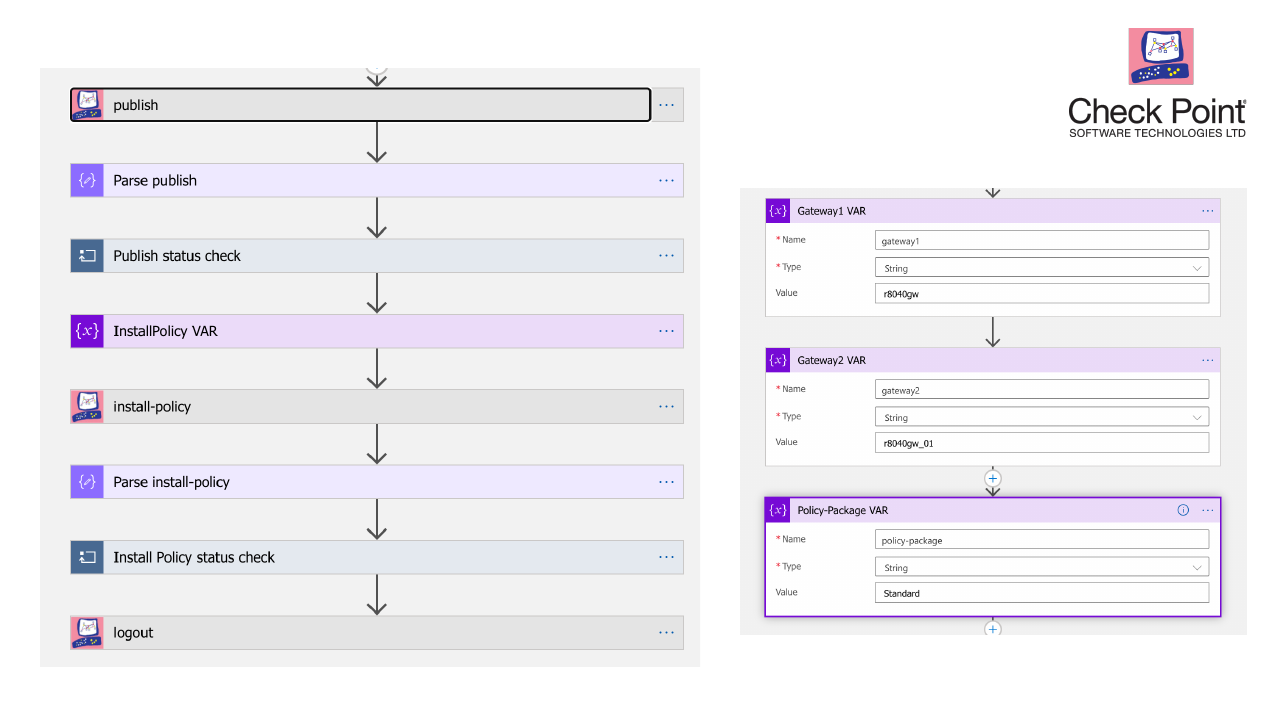Image resolution: width=1280 pixels, height=720 pixels.
Task: Click the Parse publish JSON icon
Action: 87,180
